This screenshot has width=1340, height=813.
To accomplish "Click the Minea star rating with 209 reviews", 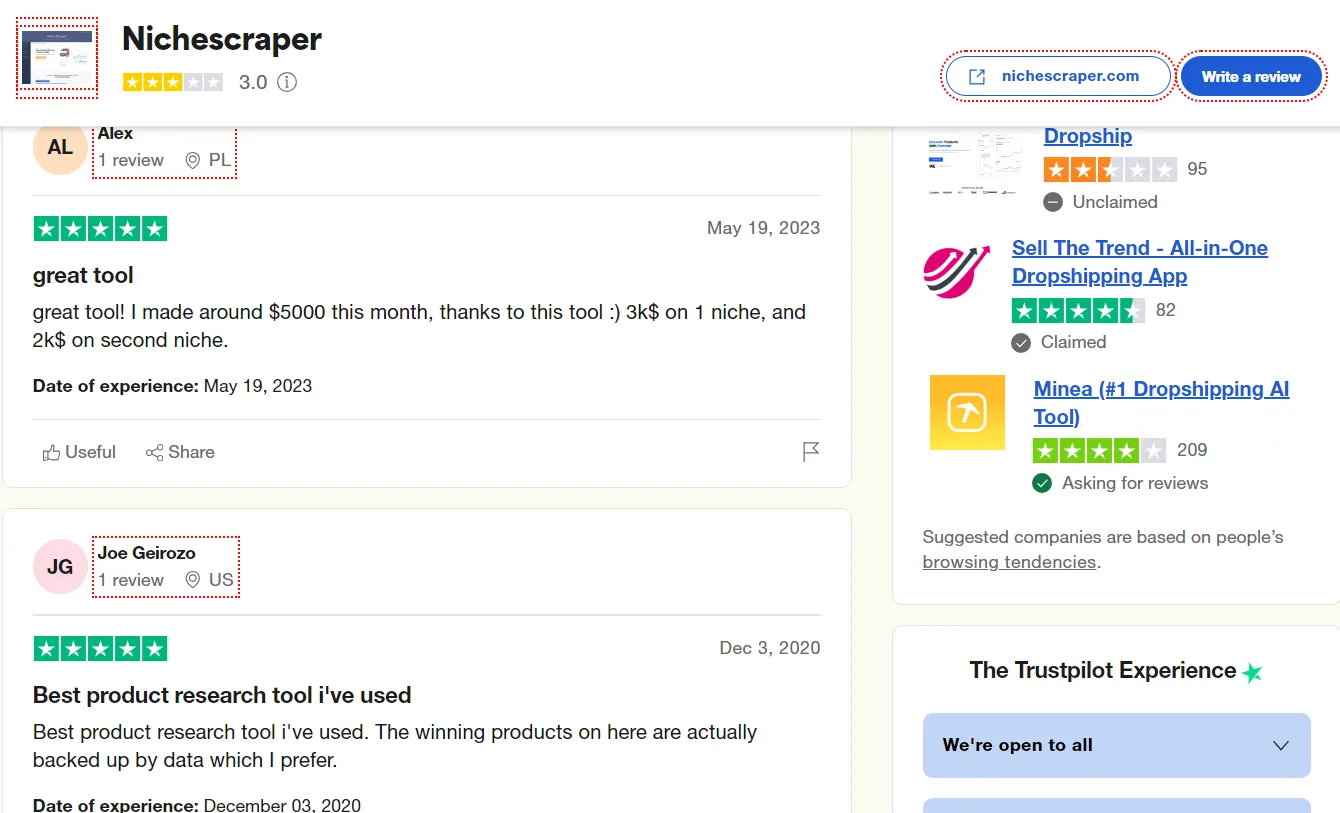I will 1099,450.
